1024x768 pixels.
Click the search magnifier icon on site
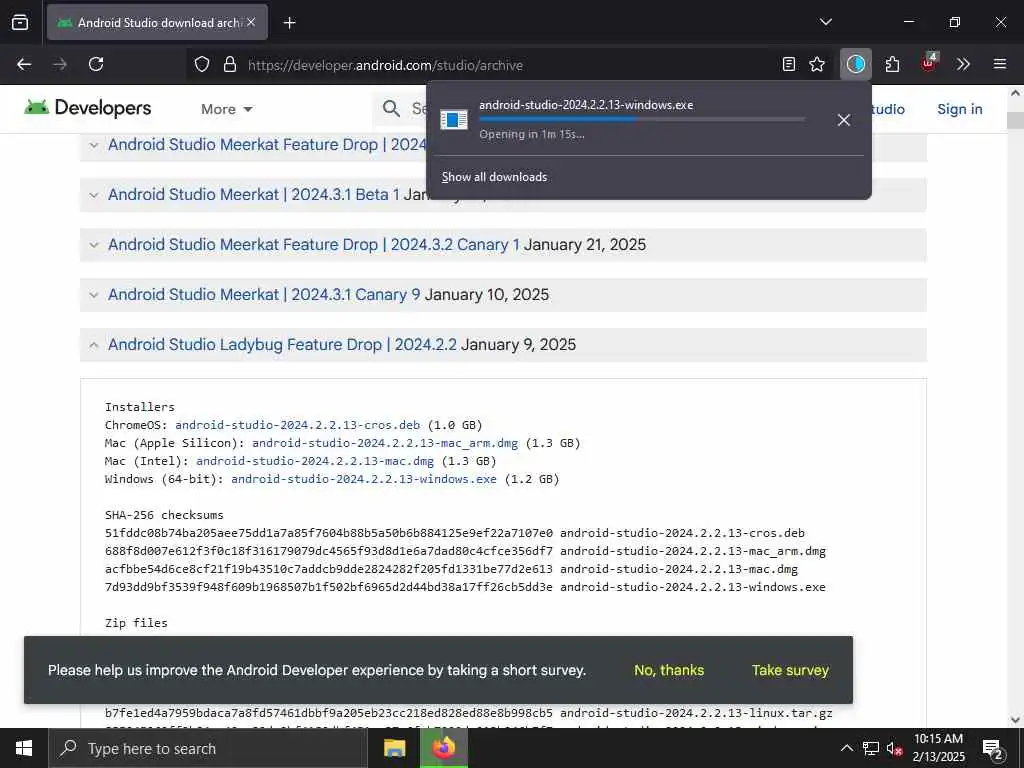(391, 109)
